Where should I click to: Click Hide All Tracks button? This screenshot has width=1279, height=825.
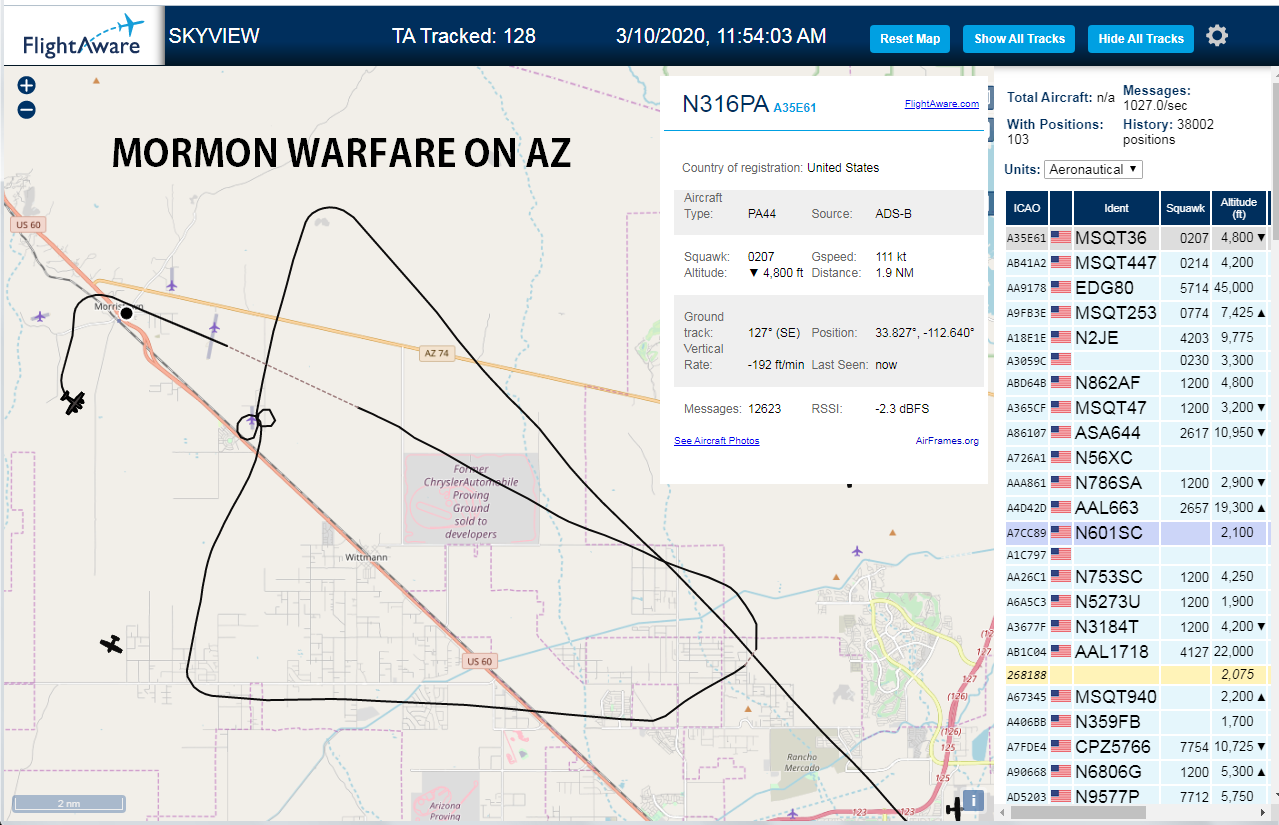tap(1140, 39)
